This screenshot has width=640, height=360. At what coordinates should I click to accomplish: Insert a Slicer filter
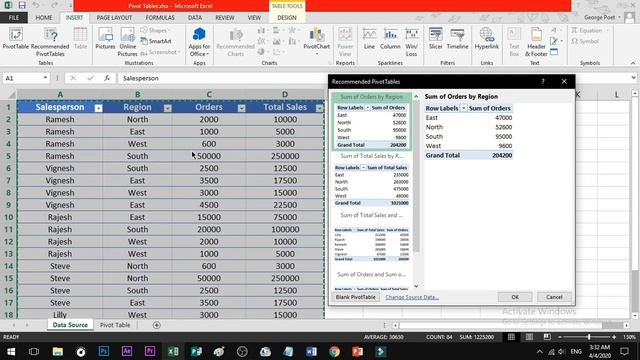coord(436,39)
